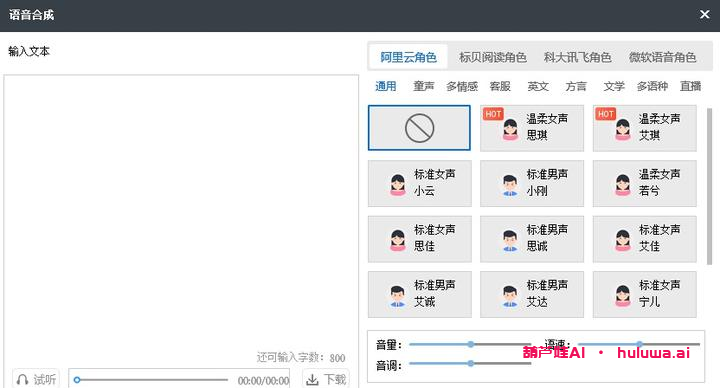Choose 温柔女声 艾琪 voice
Viewport: 720px width, 388px height.
coord(644,128)
